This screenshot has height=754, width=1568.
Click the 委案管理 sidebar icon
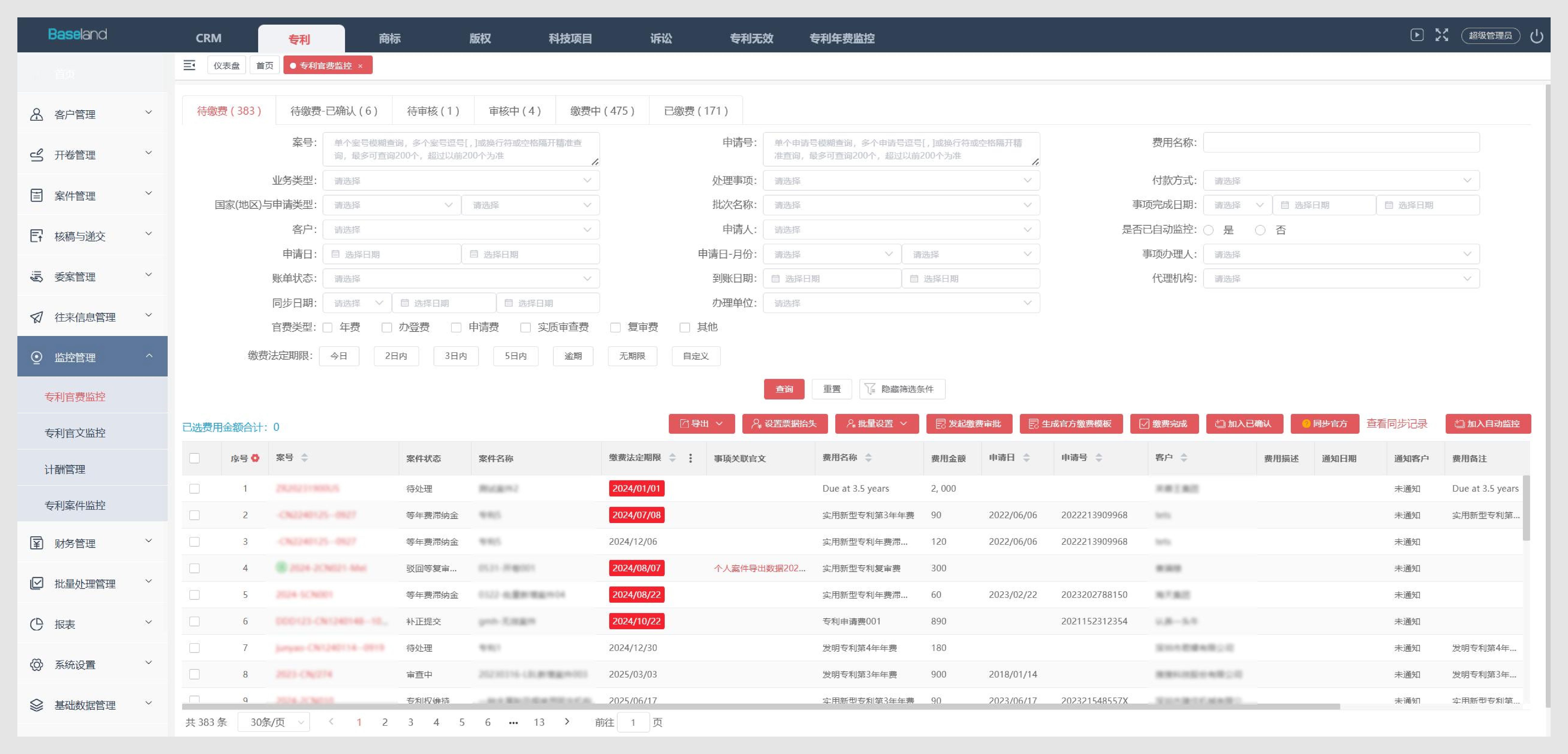click(36, 277)
